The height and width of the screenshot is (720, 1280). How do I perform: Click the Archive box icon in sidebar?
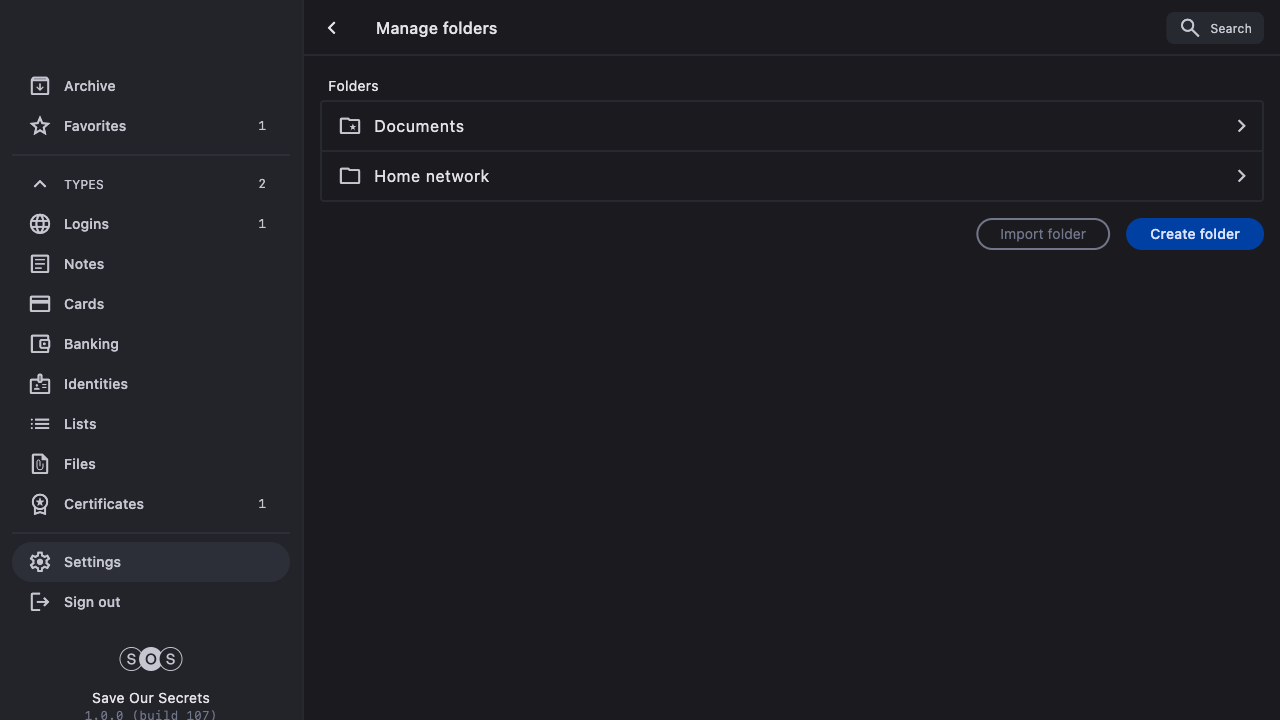pos(40,86)
